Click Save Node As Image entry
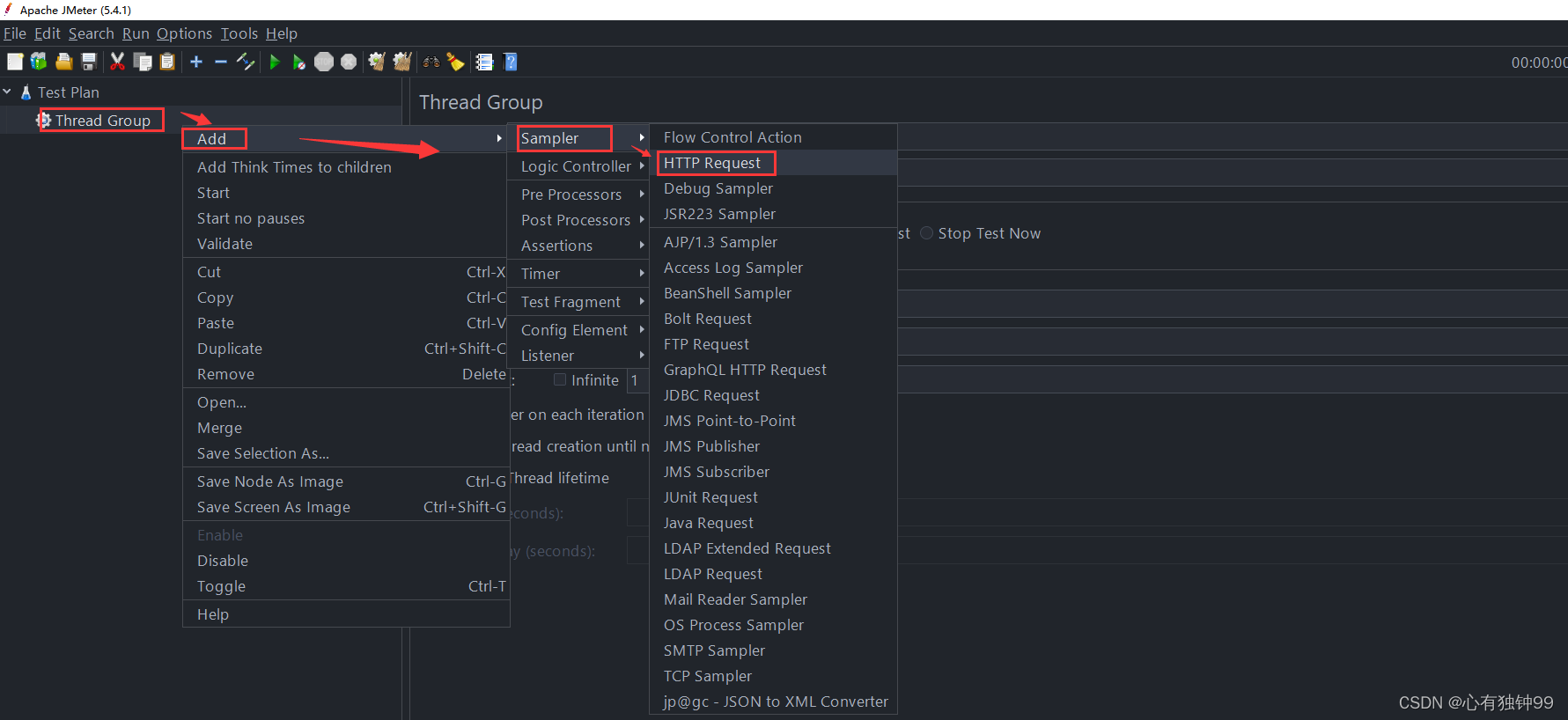The width and height of the screenshot is (1568, 720). click(x=346, y=481)
